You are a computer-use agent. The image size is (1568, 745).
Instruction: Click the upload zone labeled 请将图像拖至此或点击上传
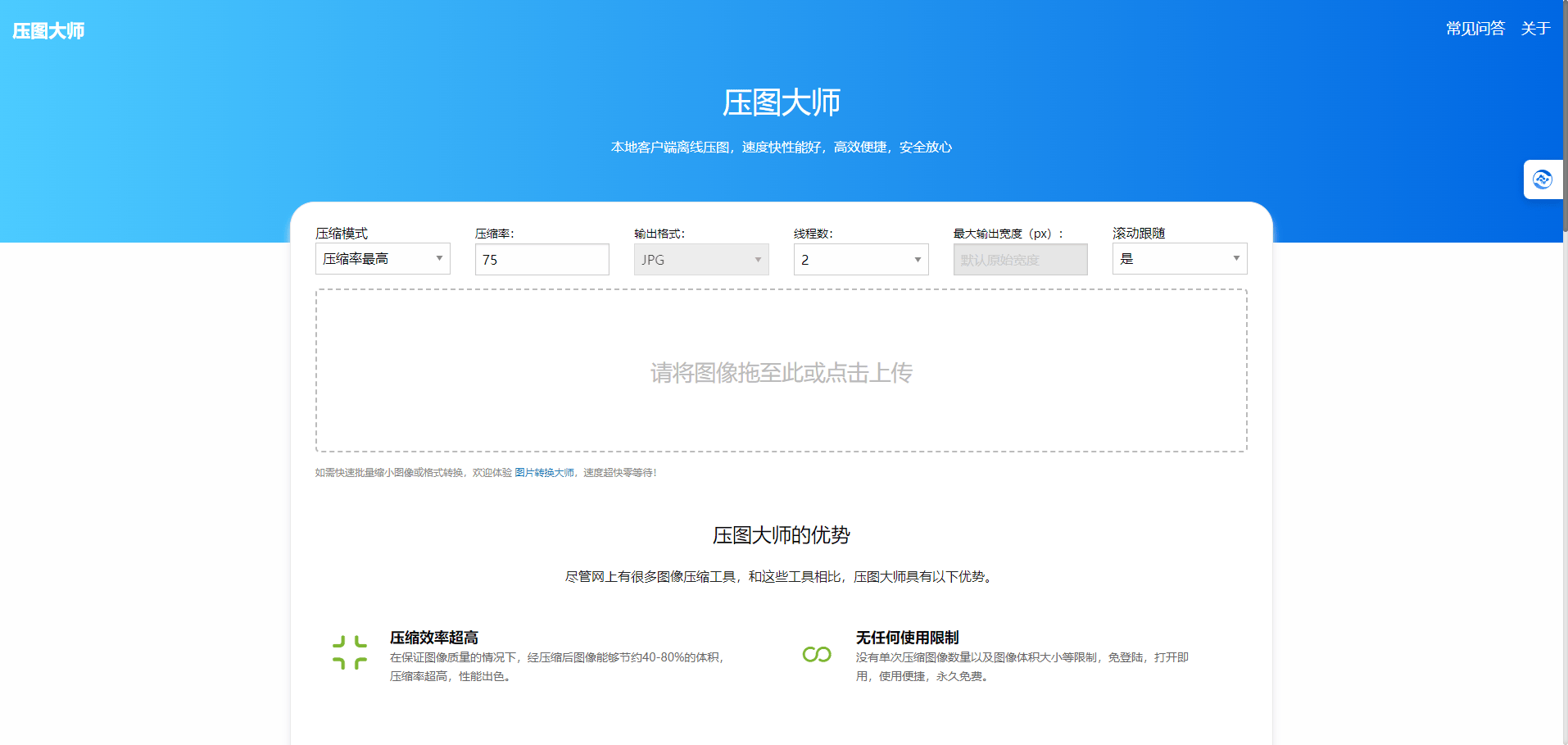(780, 371)
